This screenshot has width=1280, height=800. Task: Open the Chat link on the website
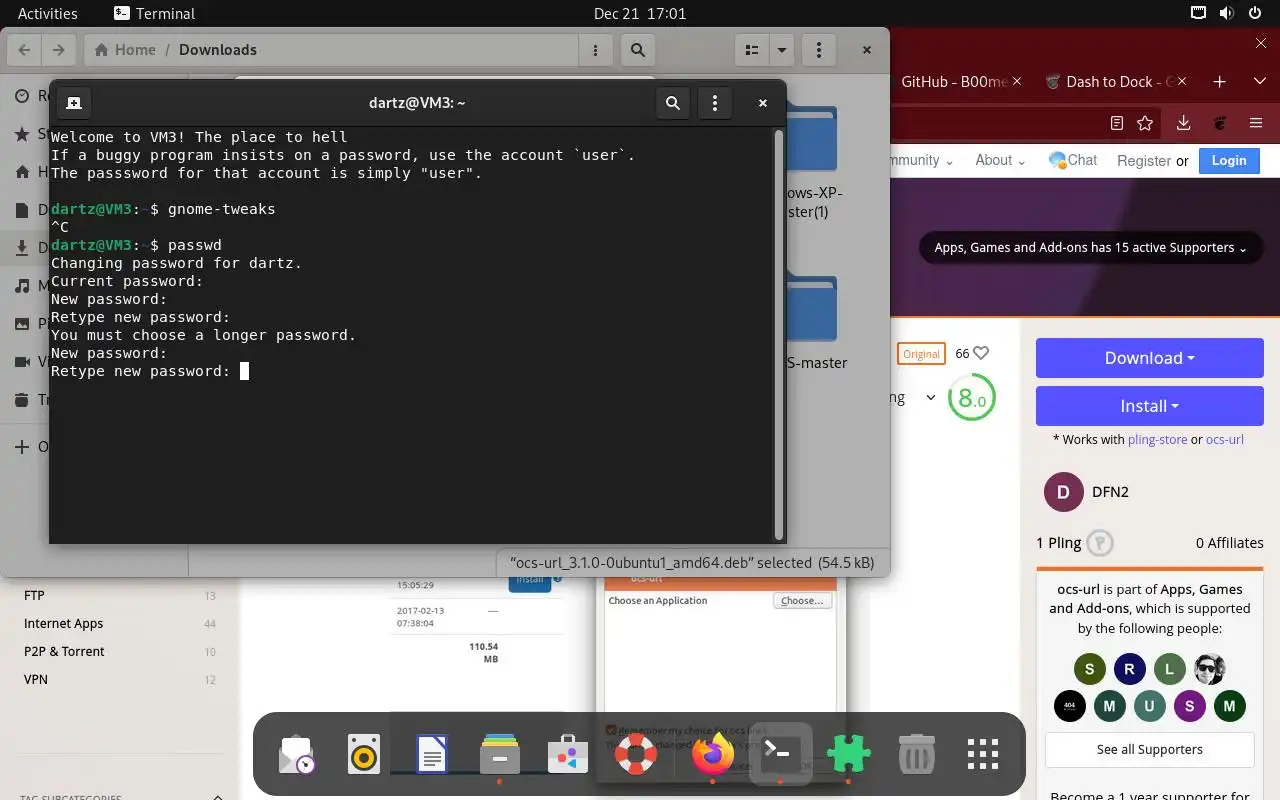tap(1072, 160)
